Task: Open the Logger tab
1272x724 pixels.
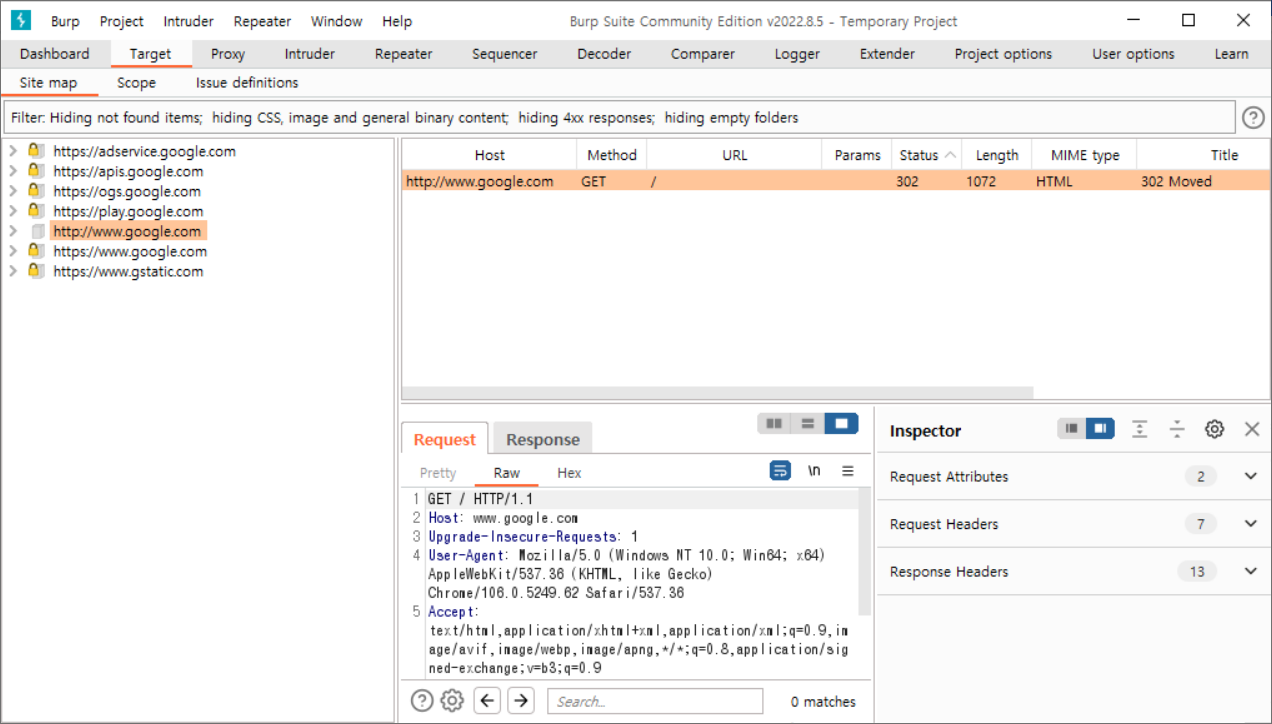Action: [797, 54]
